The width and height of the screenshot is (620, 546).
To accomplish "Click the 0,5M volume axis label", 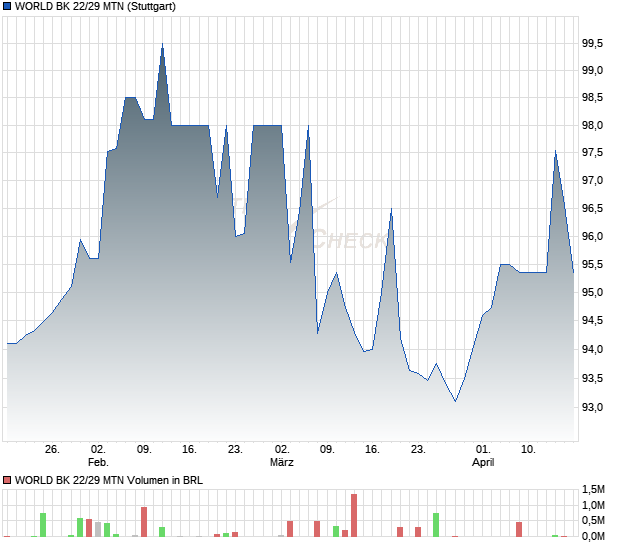I will pos(593,520).
